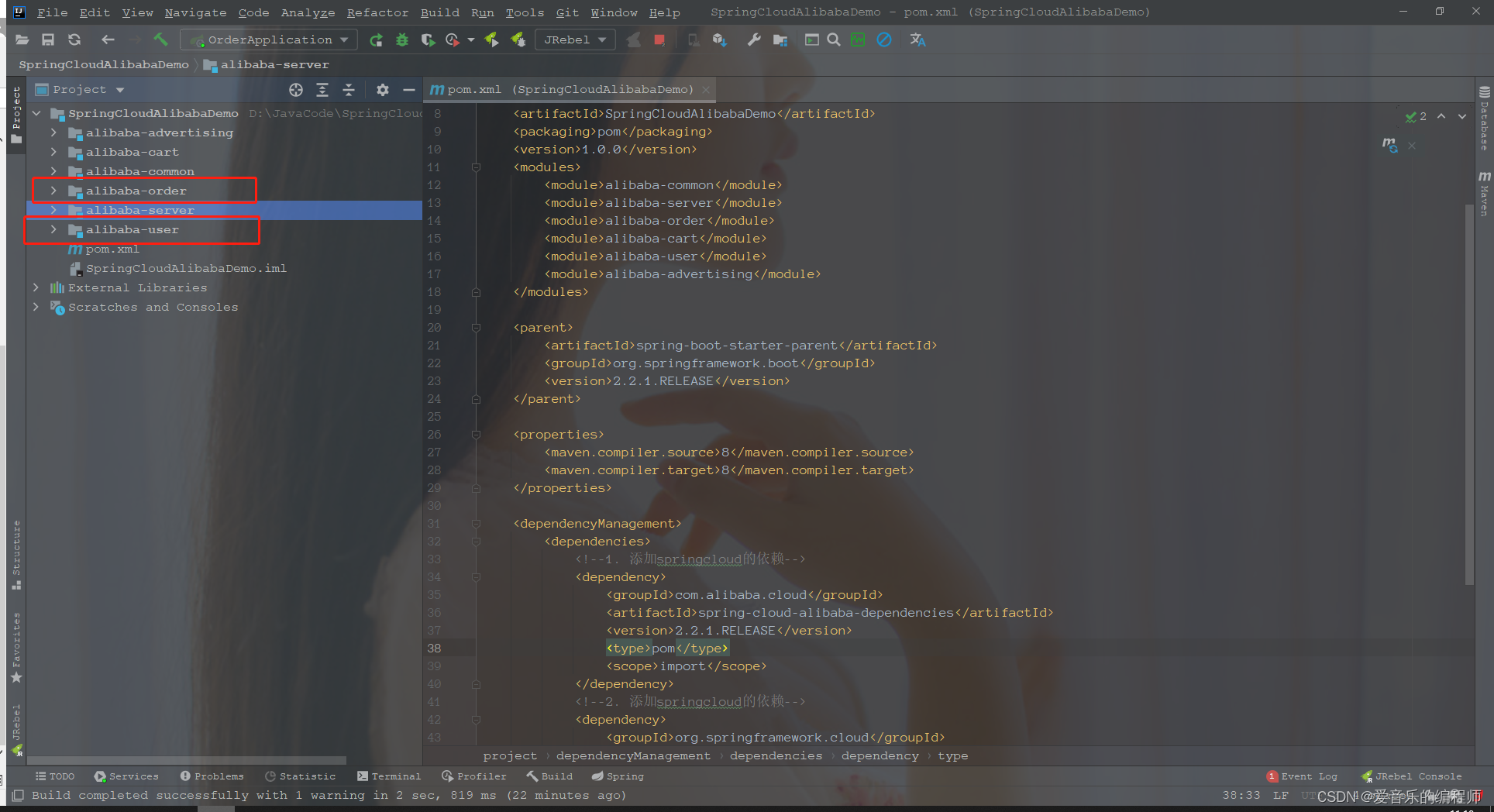Expand alibaba-order module folder
The width and height of the screenshot is (1494, 812).
click(x=53, y=191)
